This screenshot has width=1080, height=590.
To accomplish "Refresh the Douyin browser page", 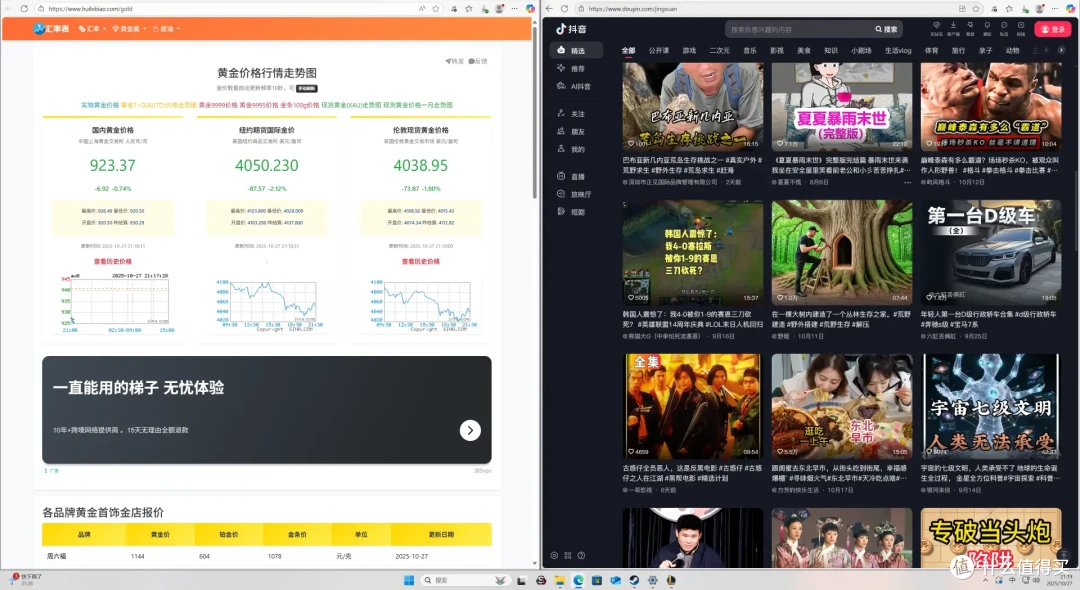I will click(564, 9).
